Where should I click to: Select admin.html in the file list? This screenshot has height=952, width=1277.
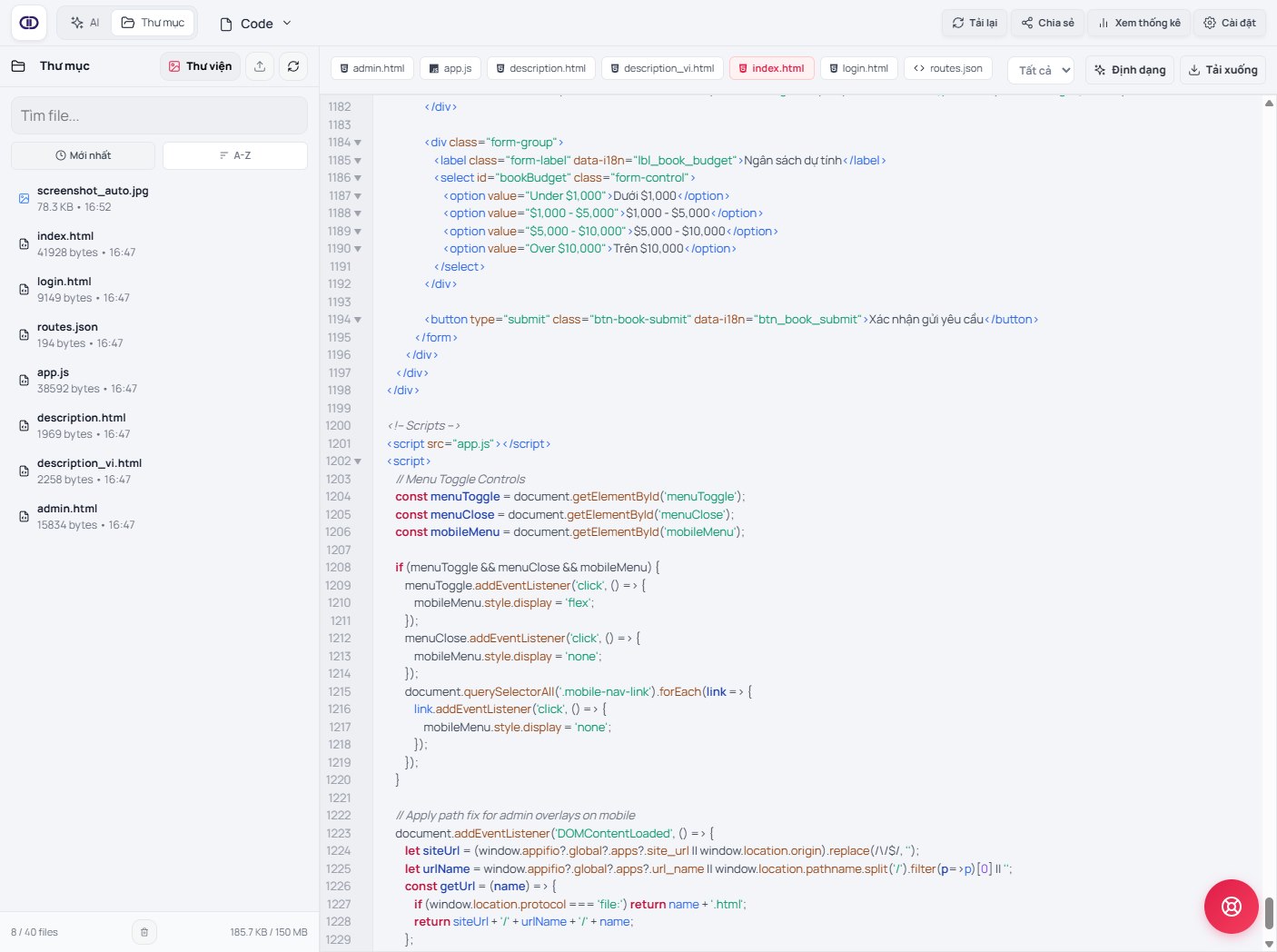coord(159,516)
